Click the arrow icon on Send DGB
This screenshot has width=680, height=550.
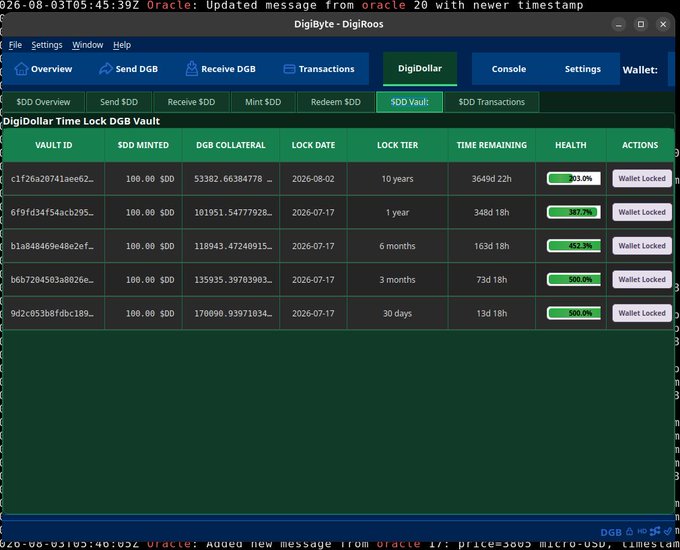(105, 69)
